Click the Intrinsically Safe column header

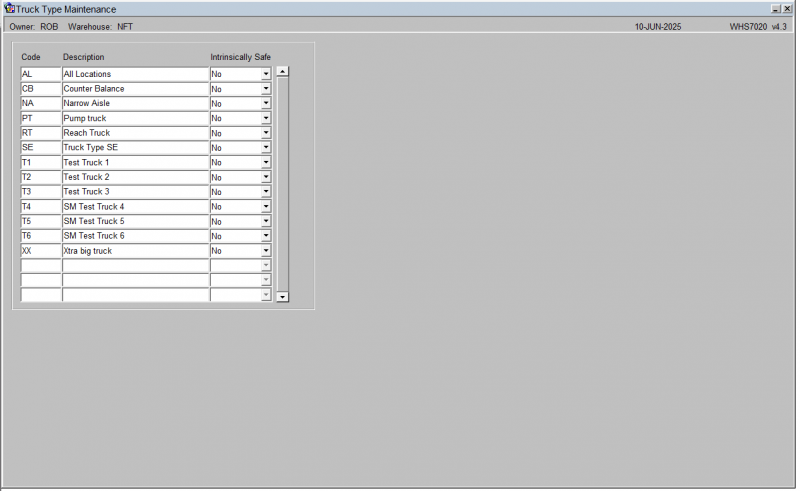(x=240, y=57)
